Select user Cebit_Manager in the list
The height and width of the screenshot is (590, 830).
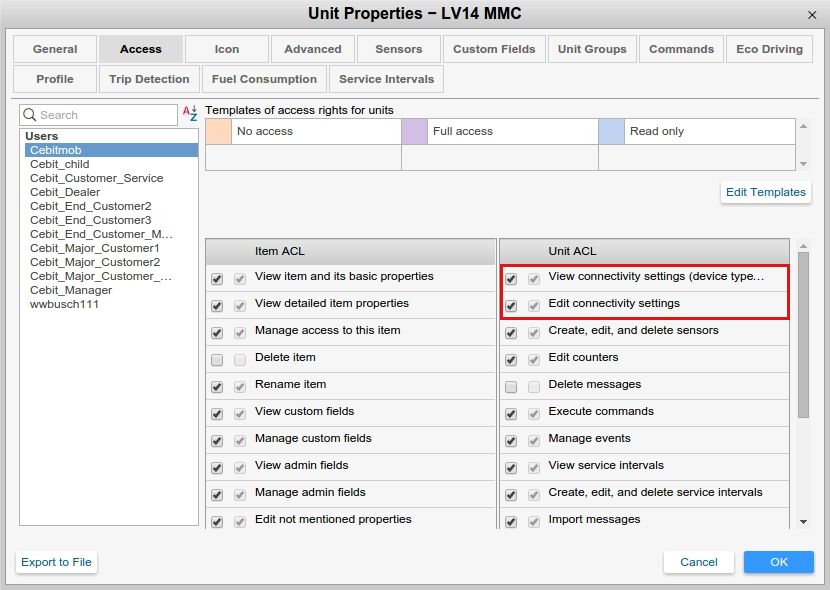pos(71,290)
